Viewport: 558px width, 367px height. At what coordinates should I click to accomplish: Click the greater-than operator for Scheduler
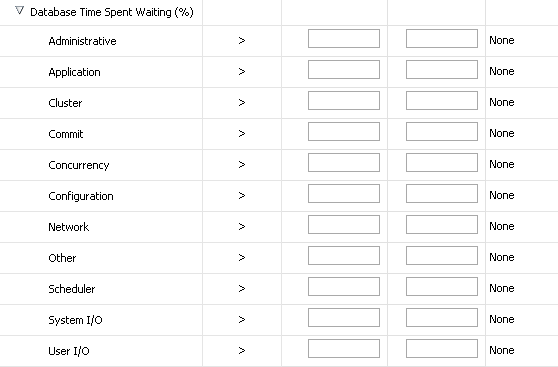[242, 288]
